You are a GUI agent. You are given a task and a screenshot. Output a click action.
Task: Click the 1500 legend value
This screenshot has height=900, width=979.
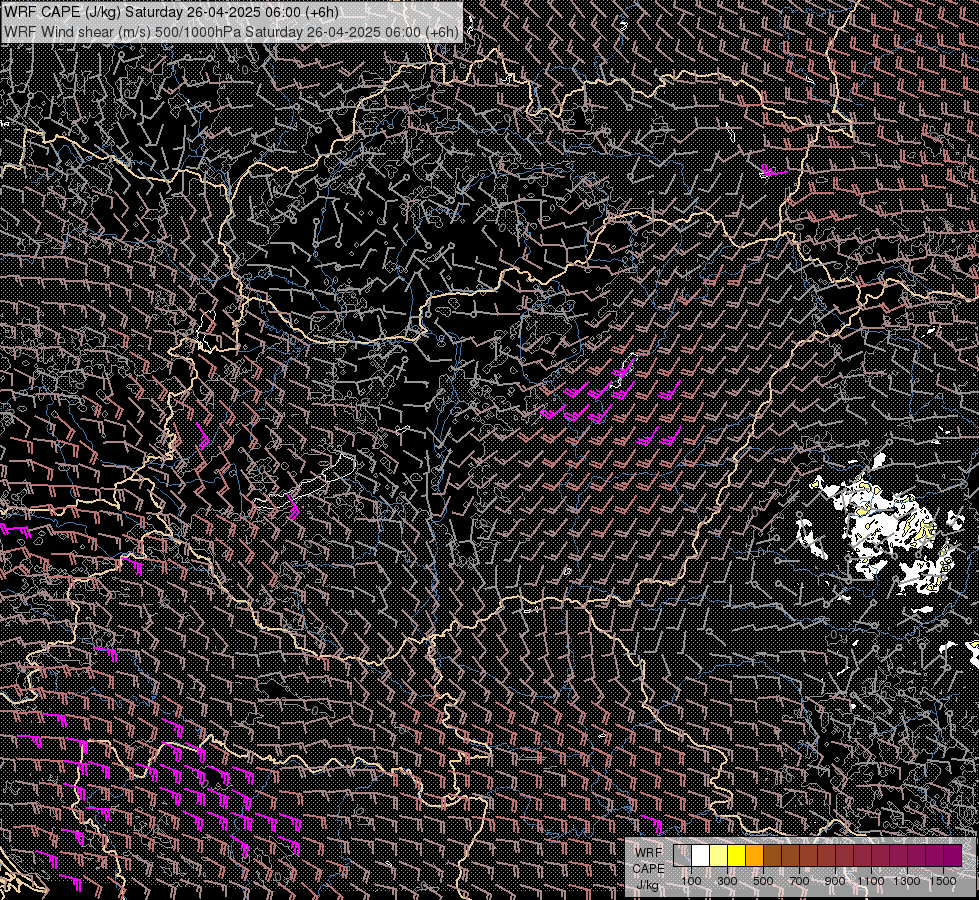[943, 881]
